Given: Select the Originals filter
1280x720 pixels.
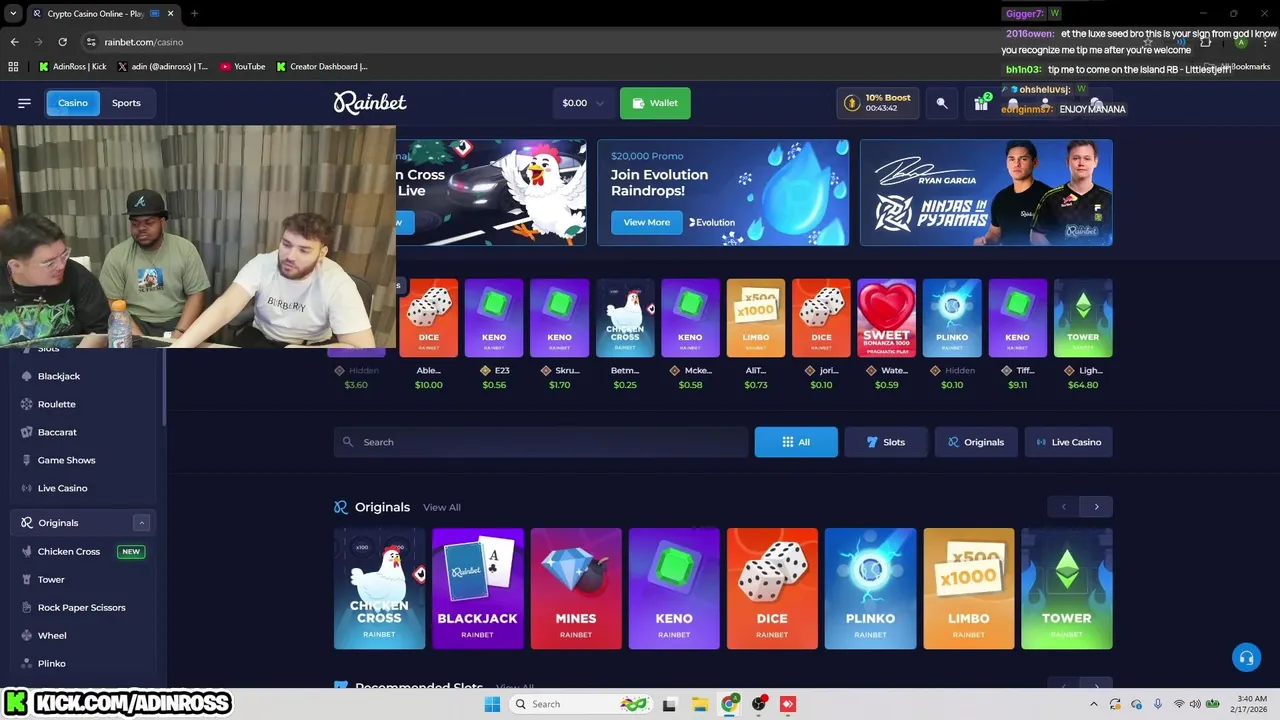Looking at the screenshot, I should [x=976, y=442].
